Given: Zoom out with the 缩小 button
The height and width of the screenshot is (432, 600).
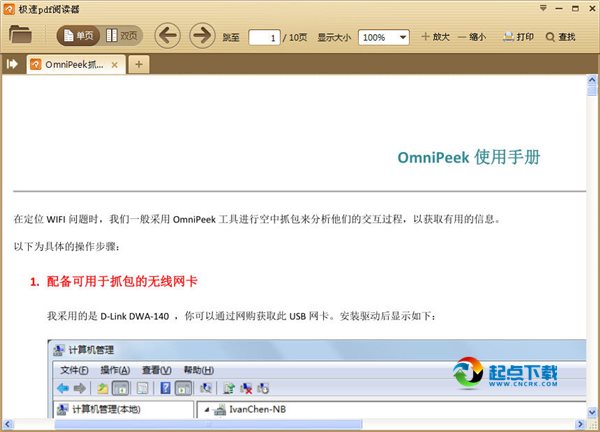Looking at the screenshot, I should tap(472, 37).
